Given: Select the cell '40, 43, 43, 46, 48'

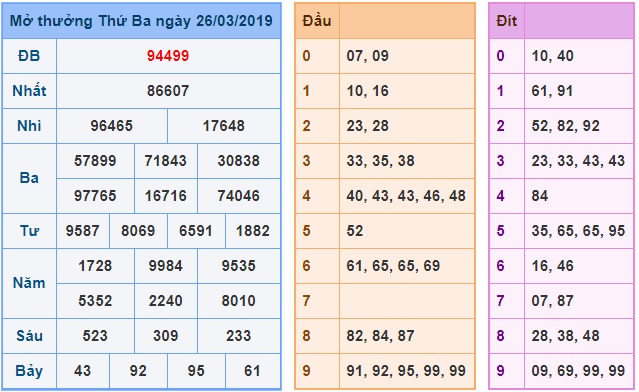Looking at the screenshot, I should click(x=407, y=196).
